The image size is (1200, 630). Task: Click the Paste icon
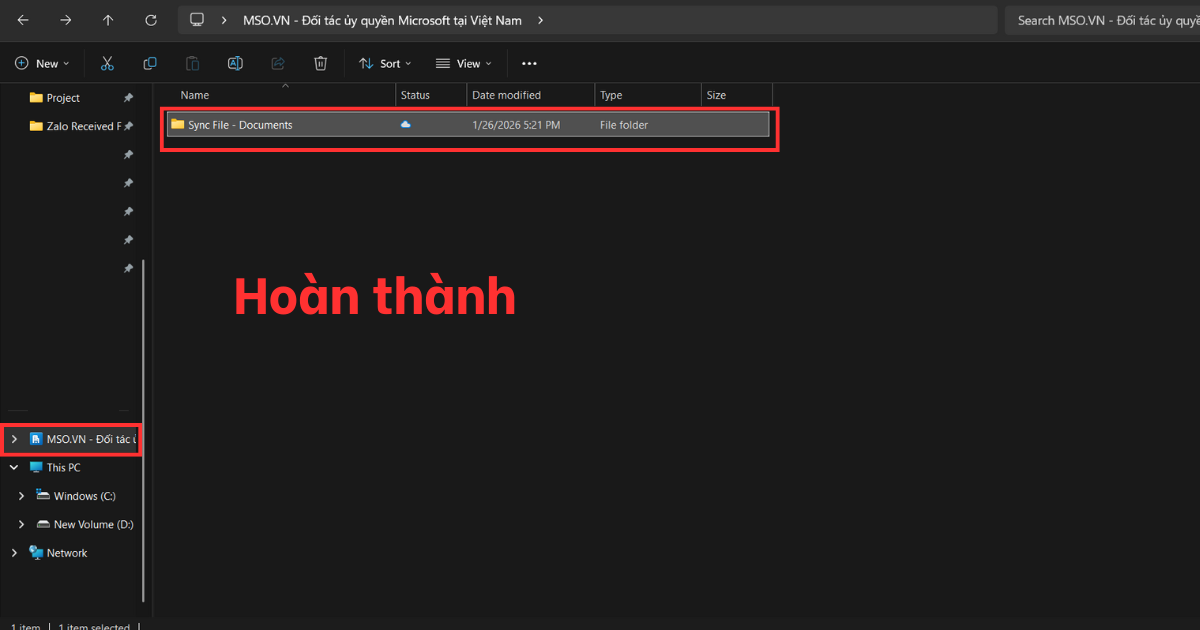192,63
